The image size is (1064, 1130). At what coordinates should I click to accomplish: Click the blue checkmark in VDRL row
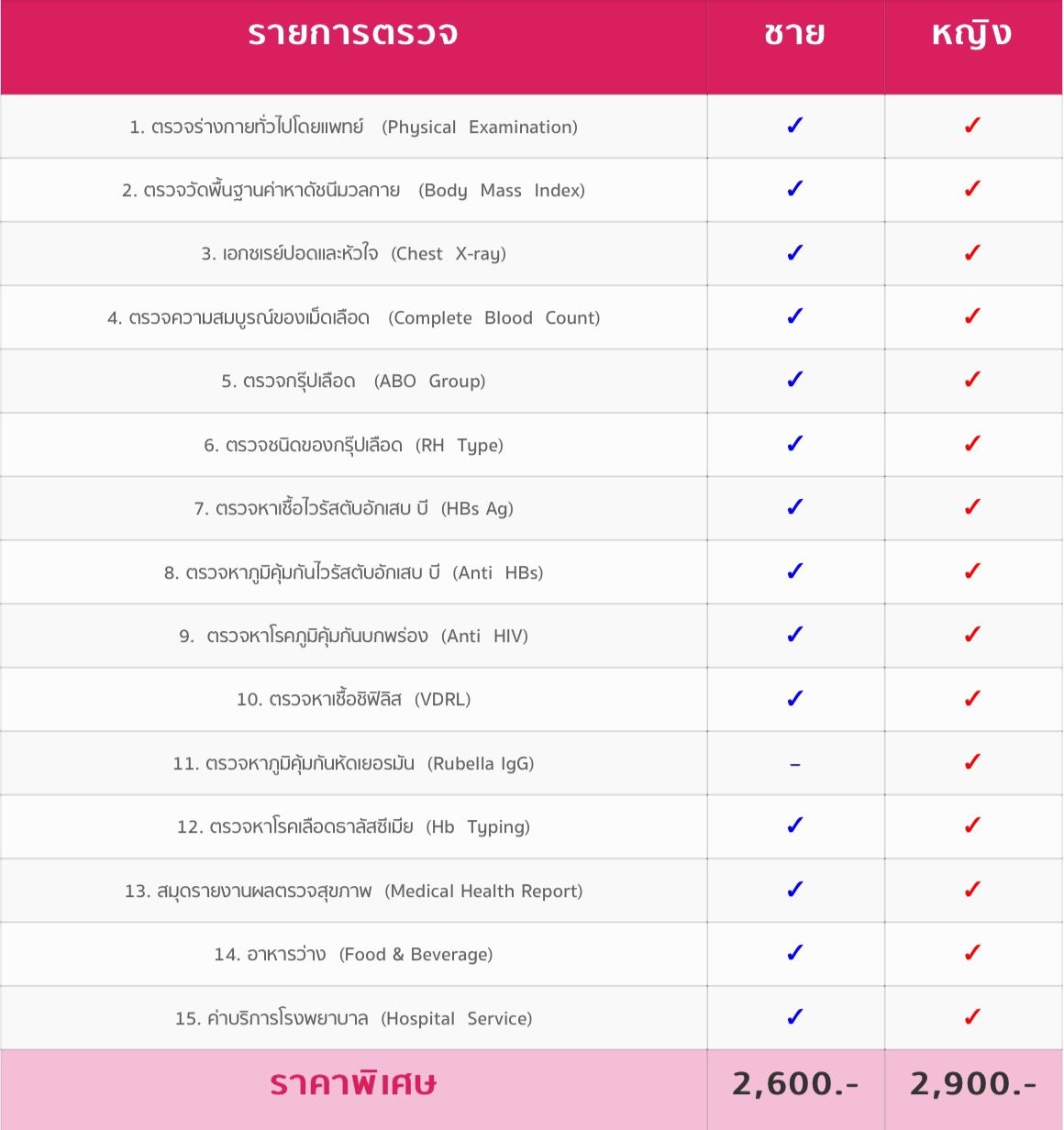pos(794,699)
